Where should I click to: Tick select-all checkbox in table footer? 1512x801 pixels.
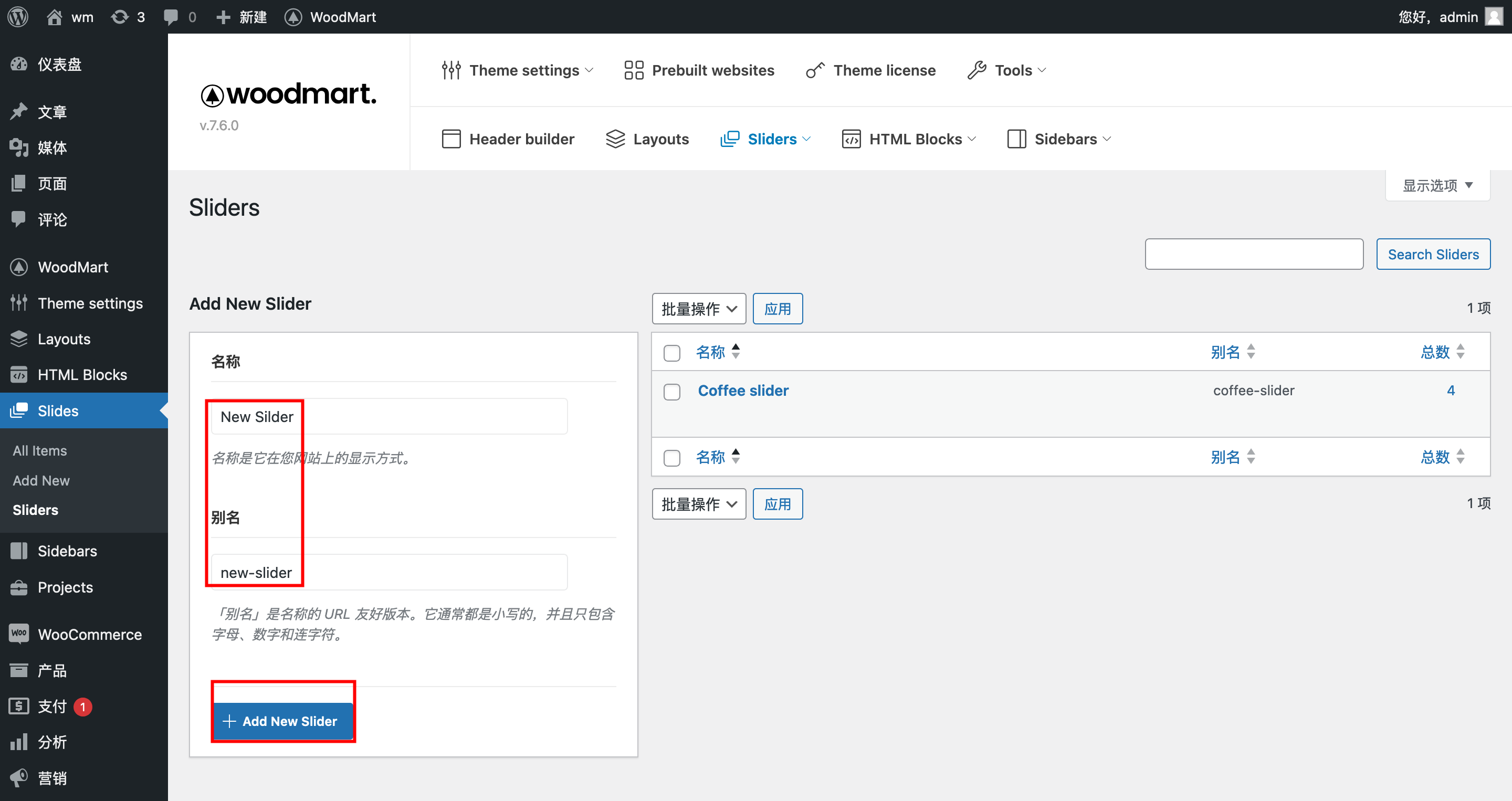coord(671,458)
